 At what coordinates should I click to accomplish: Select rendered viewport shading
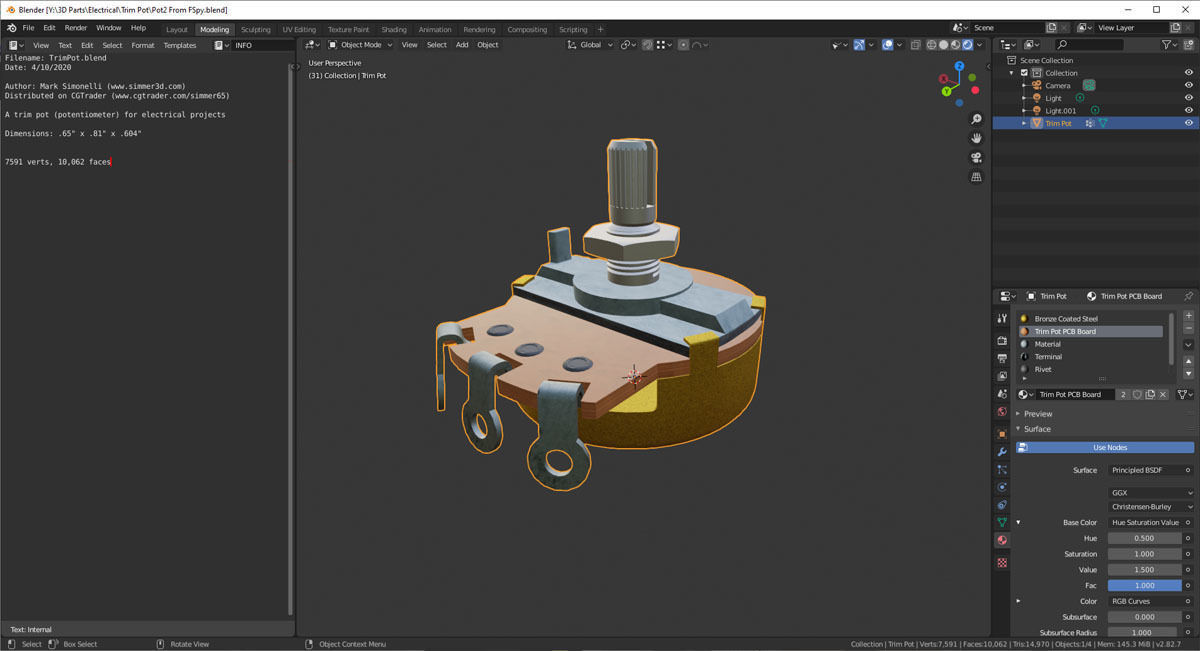tap(967, 45)
